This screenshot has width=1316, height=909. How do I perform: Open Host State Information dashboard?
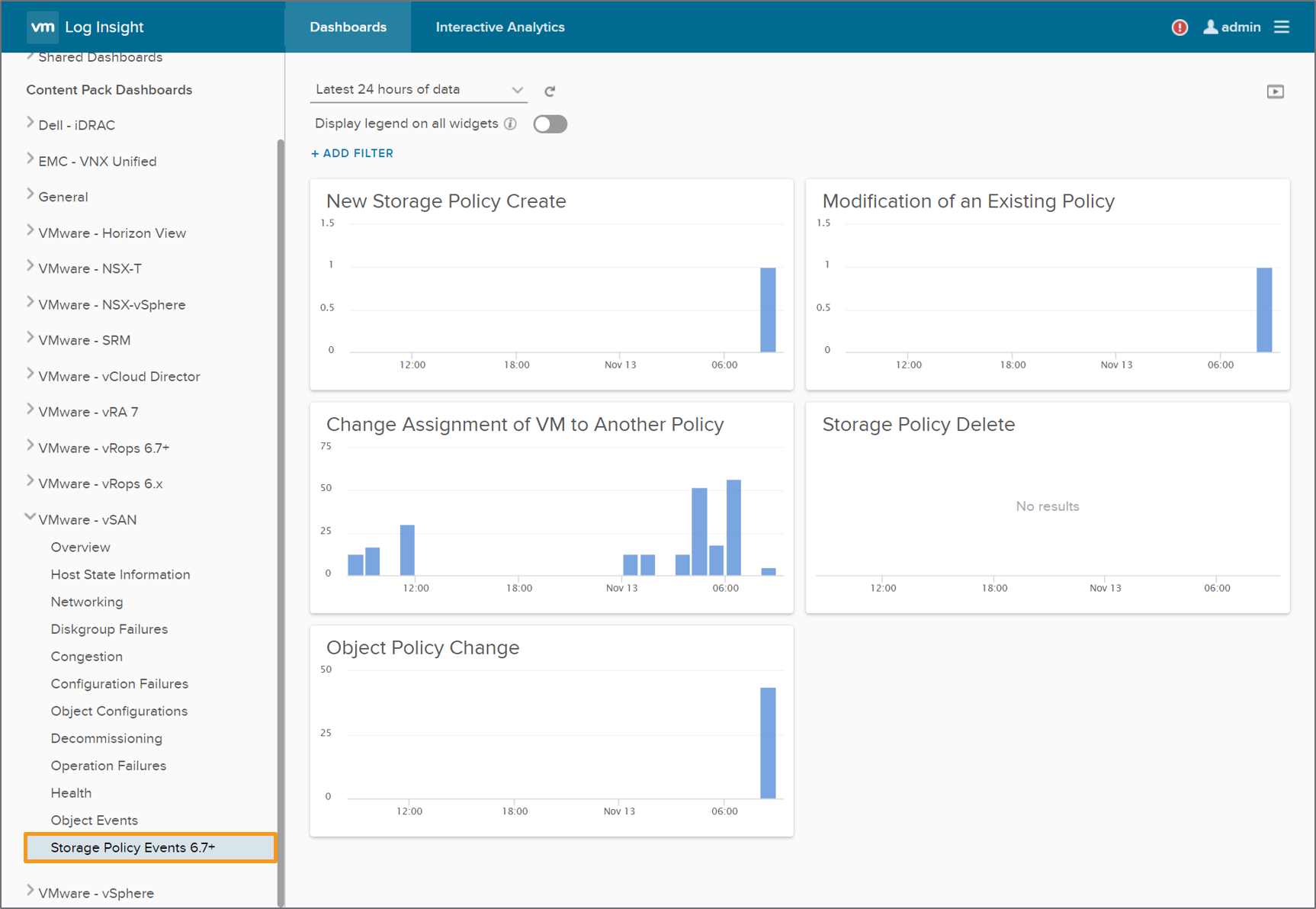click(120, 575)
